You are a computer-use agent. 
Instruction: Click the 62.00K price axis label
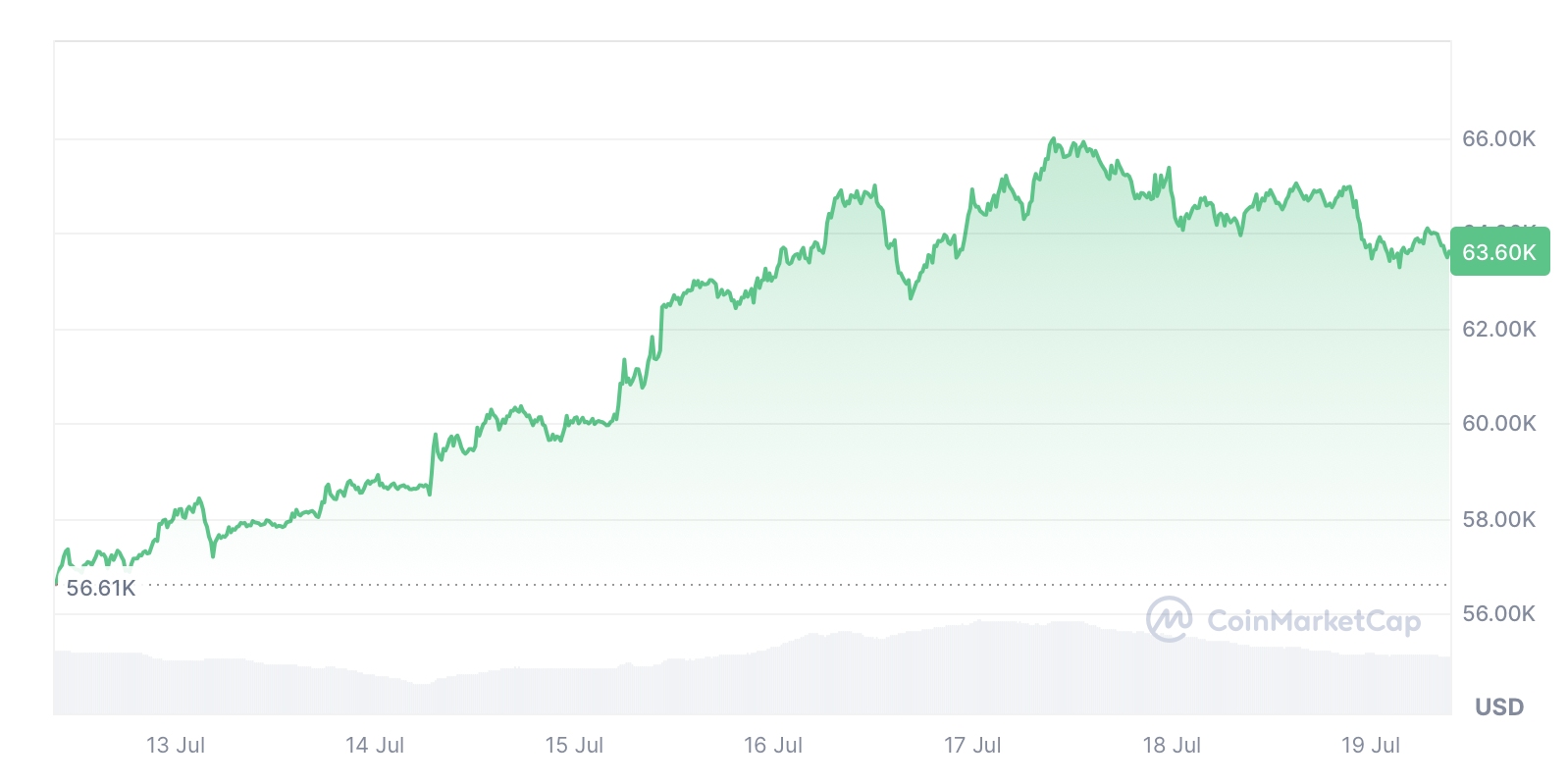pos(1498,329)
